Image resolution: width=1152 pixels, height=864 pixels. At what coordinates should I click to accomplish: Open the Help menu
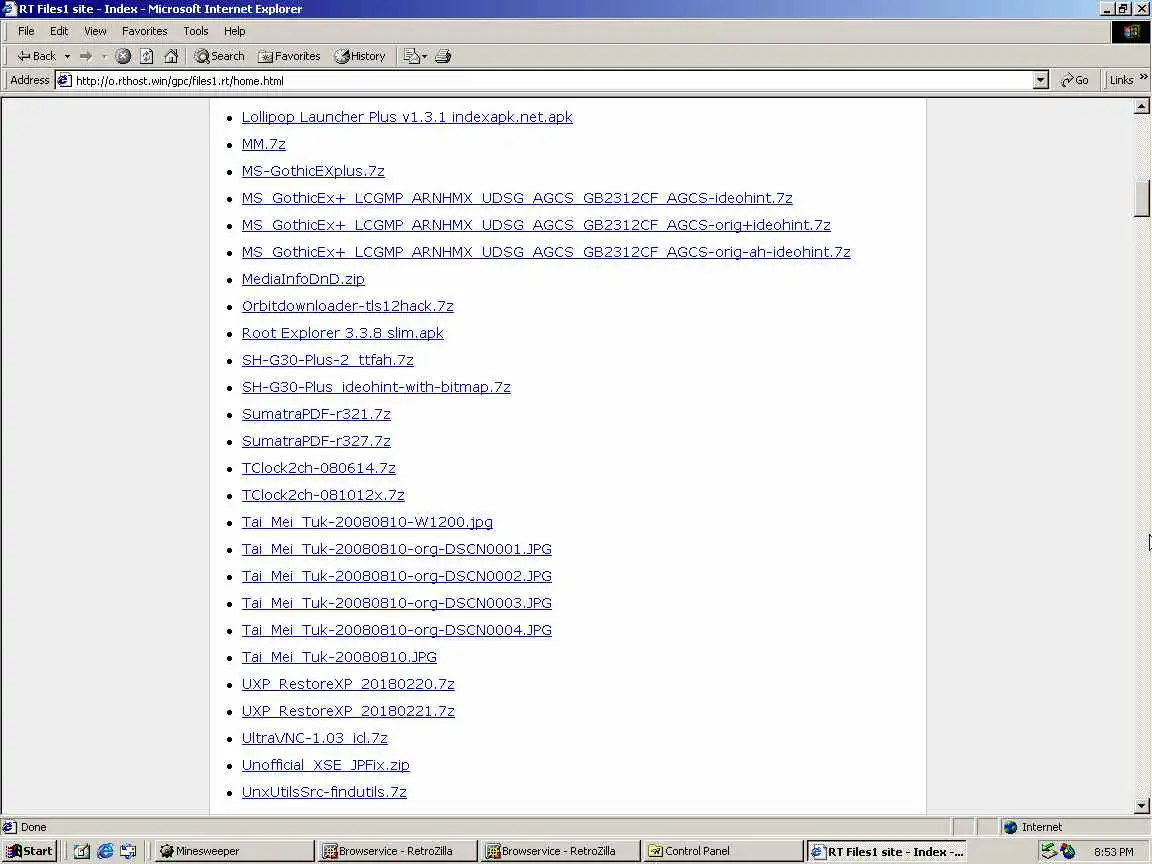[234, 31]
